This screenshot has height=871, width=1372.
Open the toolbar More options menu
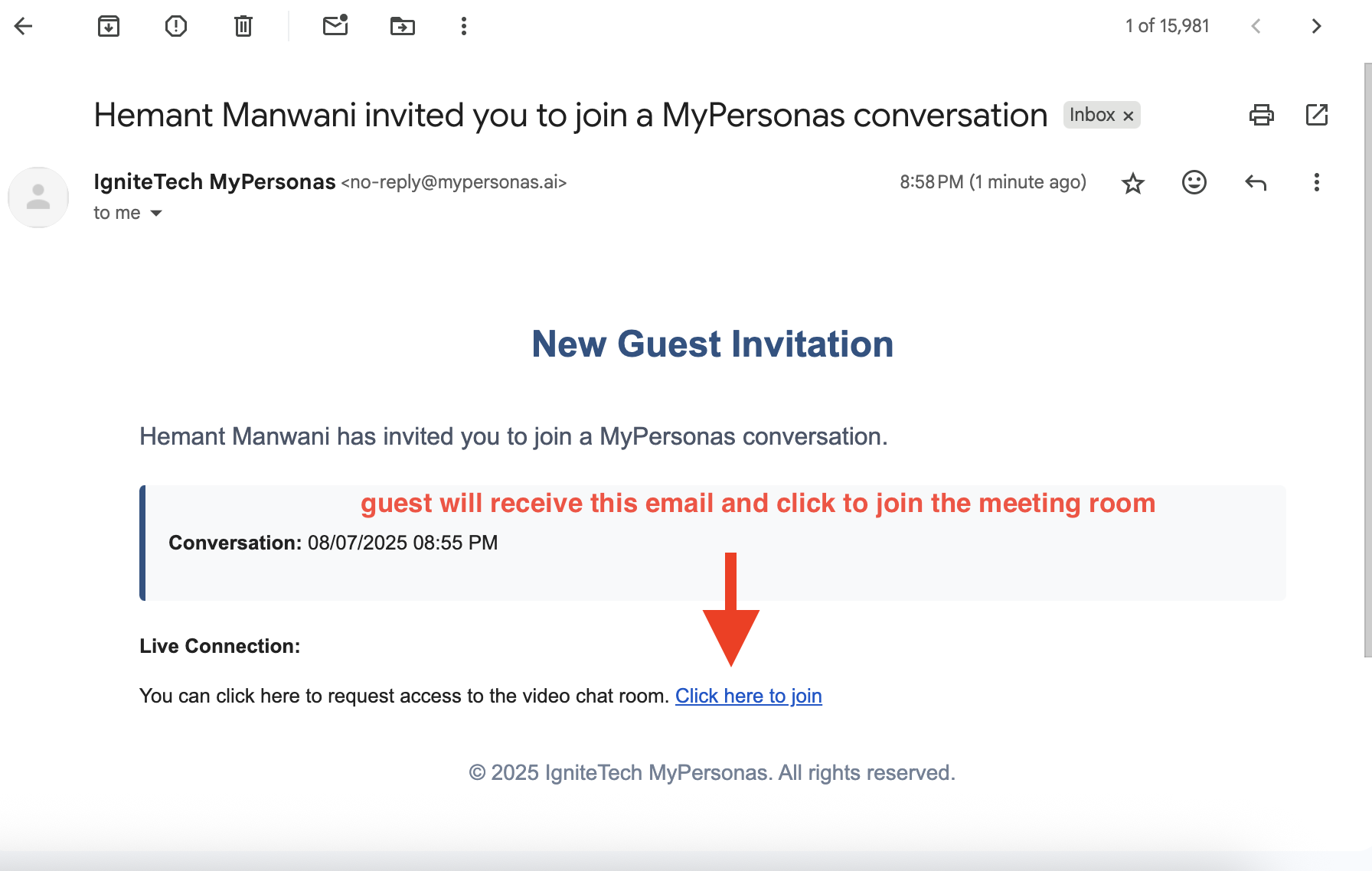464,26
